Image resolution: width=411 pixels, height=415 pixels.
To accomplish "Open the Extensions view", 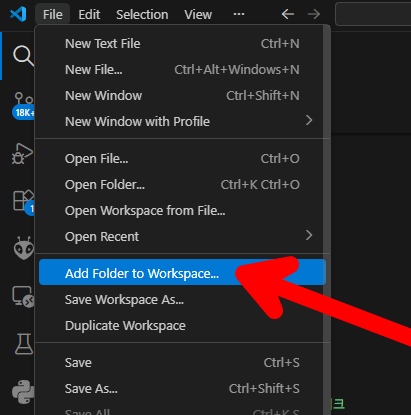I will pos(23,202).
